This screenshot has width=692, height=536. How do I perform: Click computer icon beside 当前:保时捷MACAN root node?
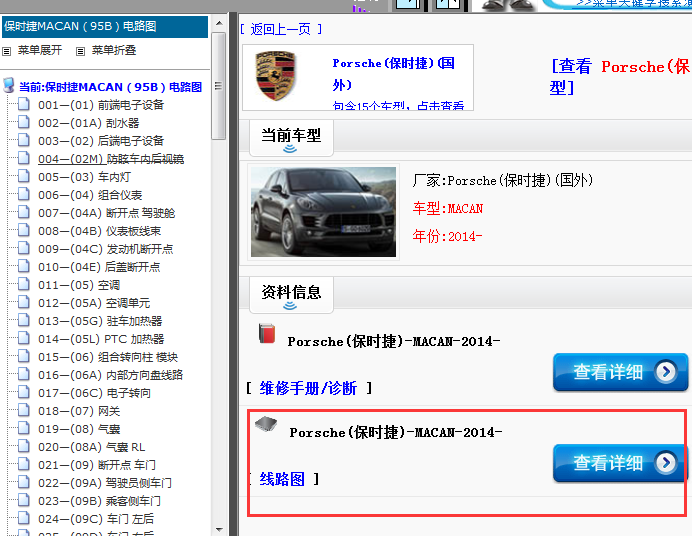[x=8, y=85]
